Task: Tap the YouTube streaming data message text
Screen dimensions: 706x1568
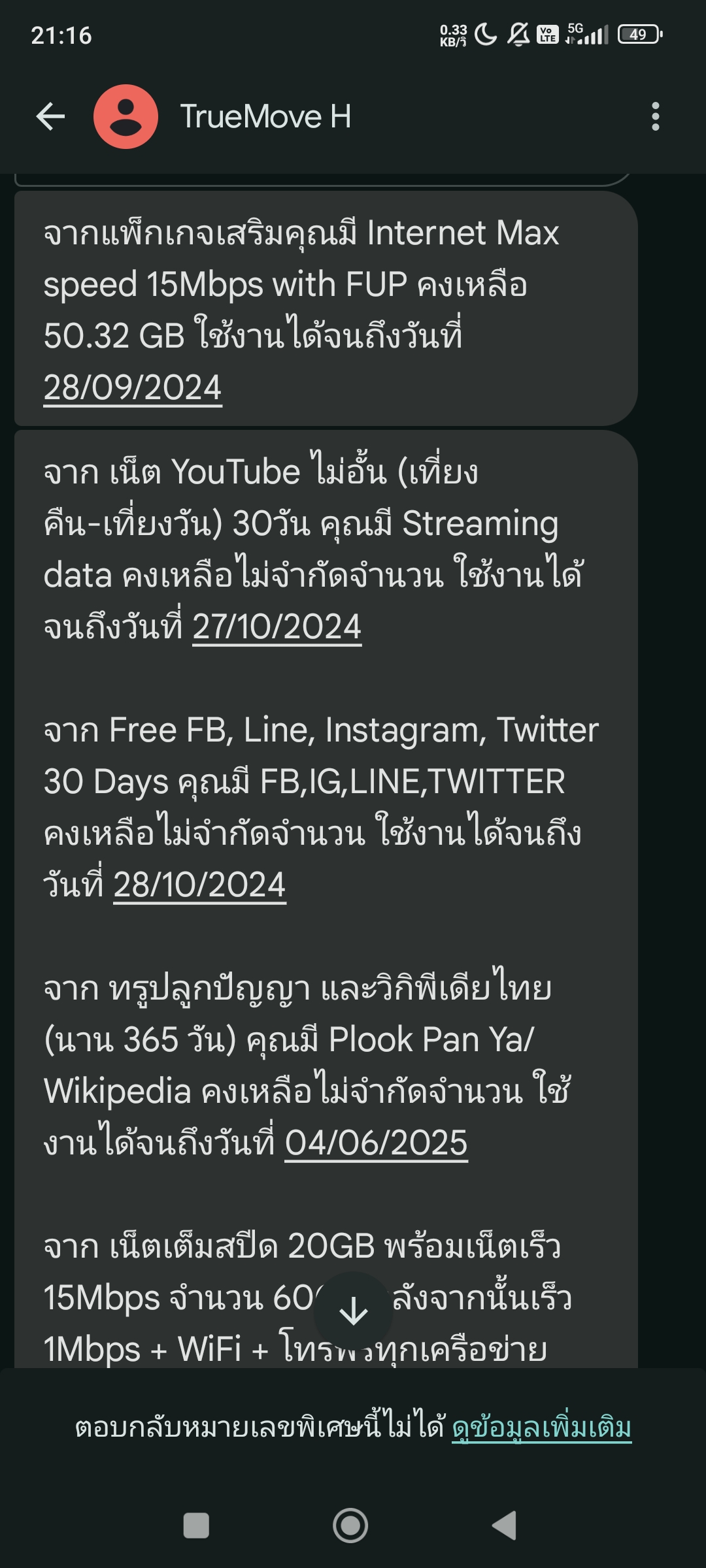Action: 314,549
